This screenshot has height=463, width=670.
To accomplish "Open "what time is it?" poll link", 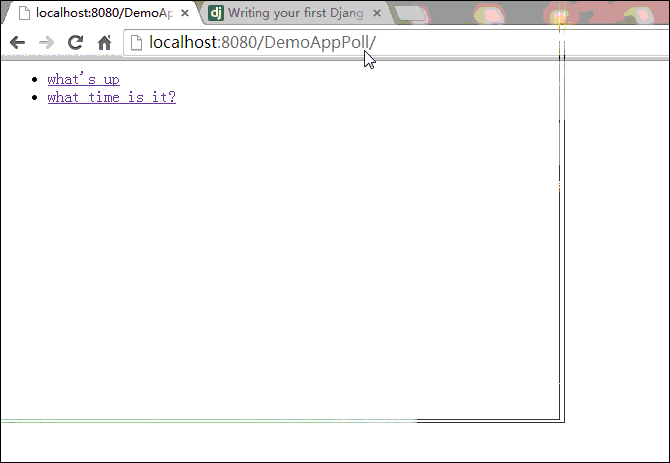I will click(112, 97).
